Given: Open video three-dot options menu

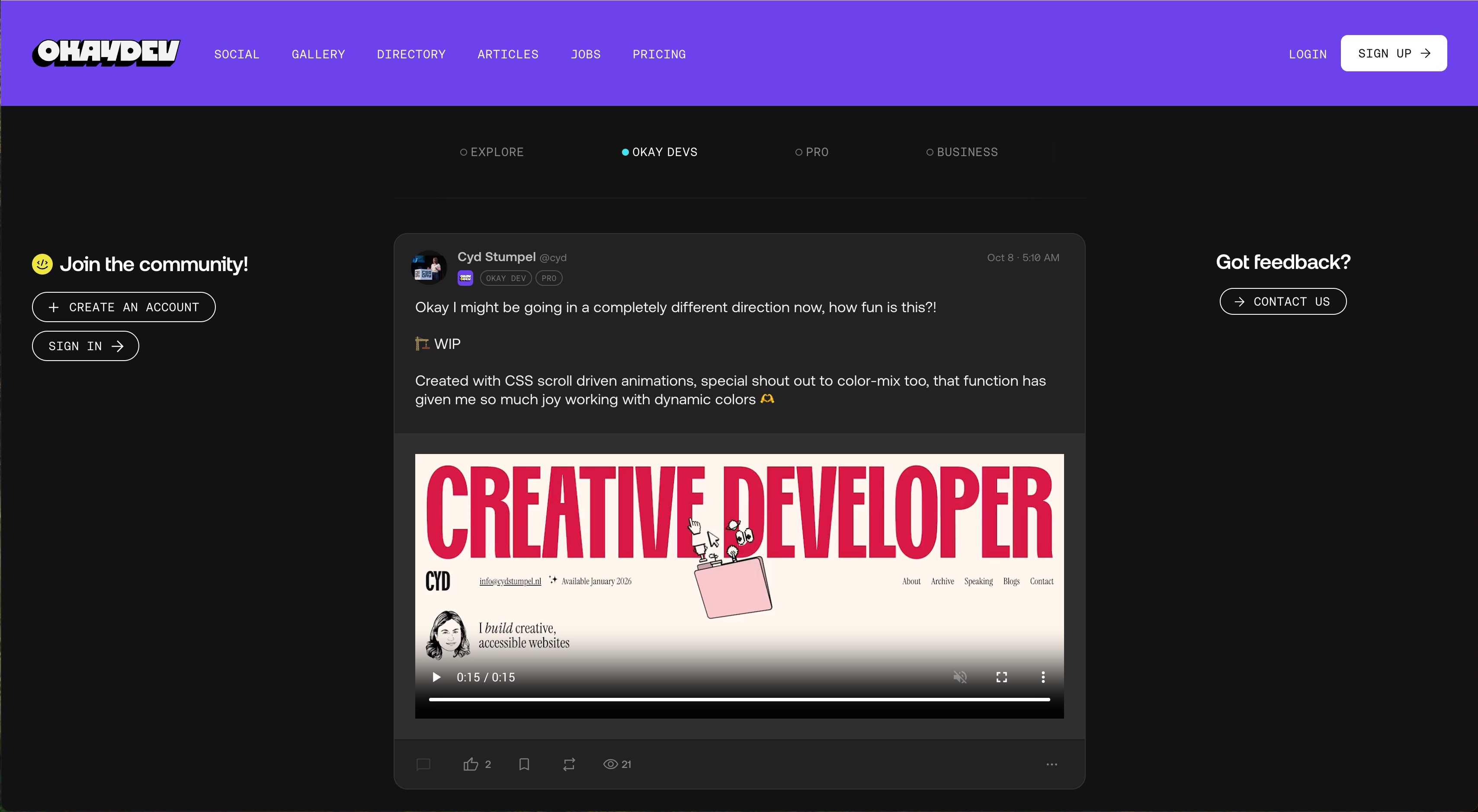Looking at the screenshot, I should [1042, 677].
